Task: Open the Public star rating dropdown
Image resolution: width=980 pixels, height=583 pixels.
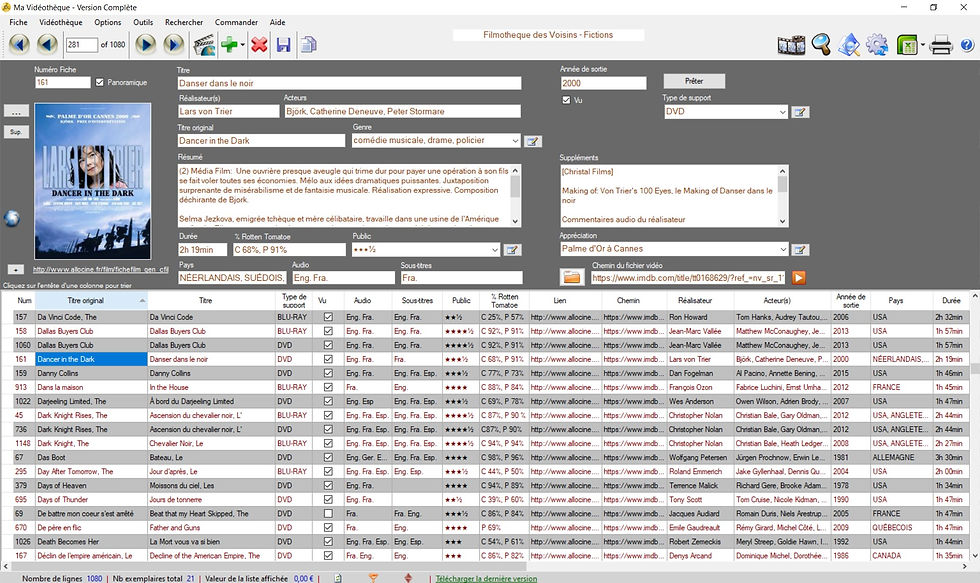Action: (x=494, y=250)
